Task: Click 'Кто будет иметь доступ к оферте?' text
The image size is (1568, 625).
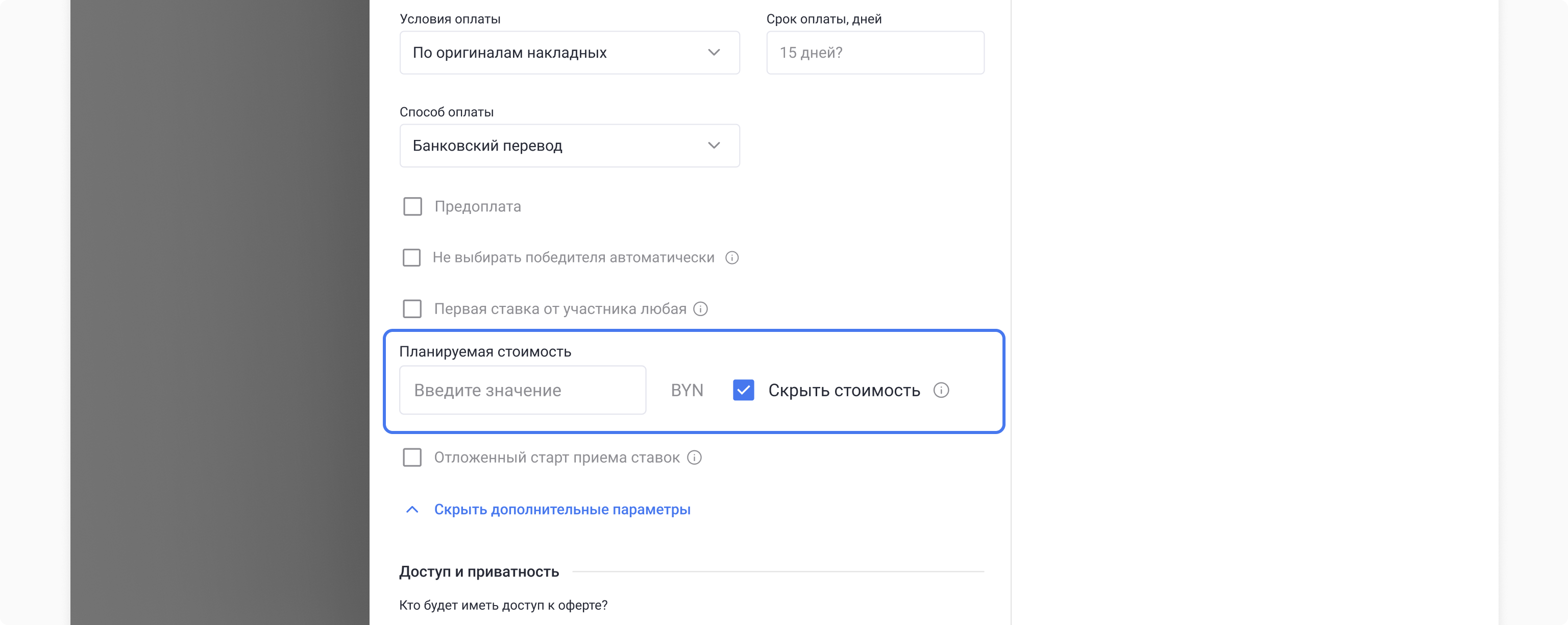Action: [503, 605]
